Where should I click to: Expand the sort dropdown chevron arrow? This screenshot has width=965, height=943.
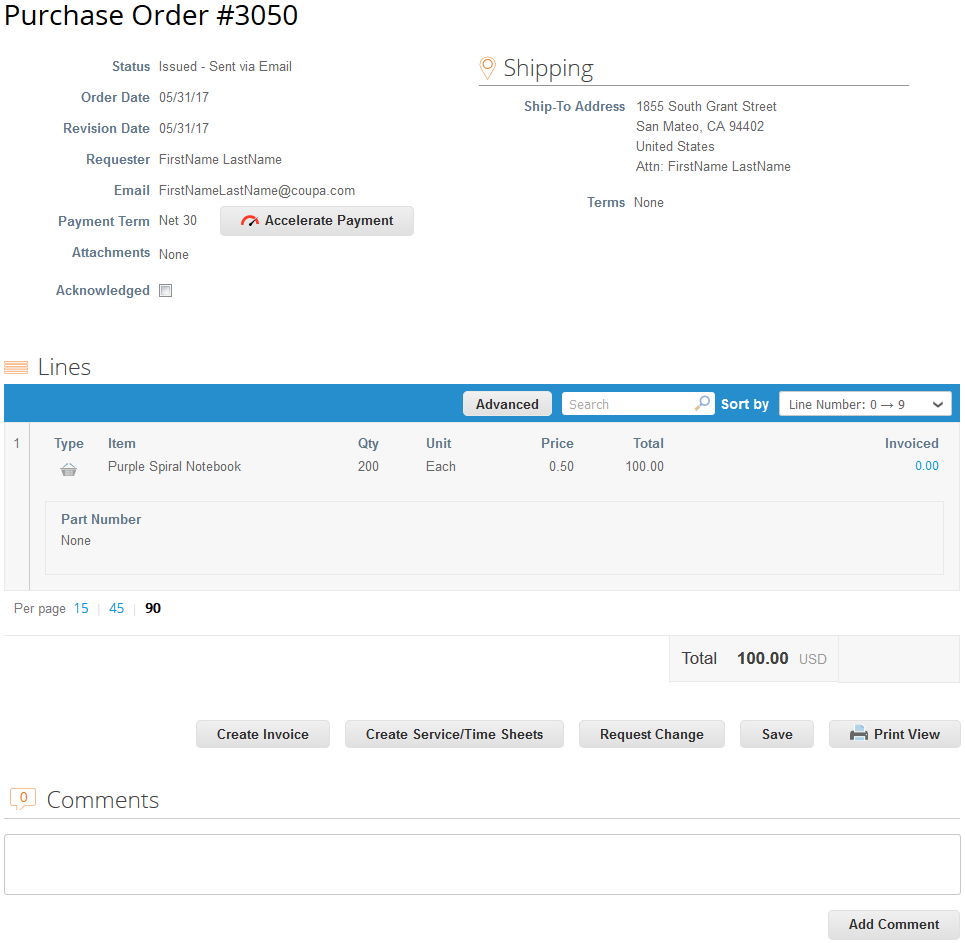point(938,404)
